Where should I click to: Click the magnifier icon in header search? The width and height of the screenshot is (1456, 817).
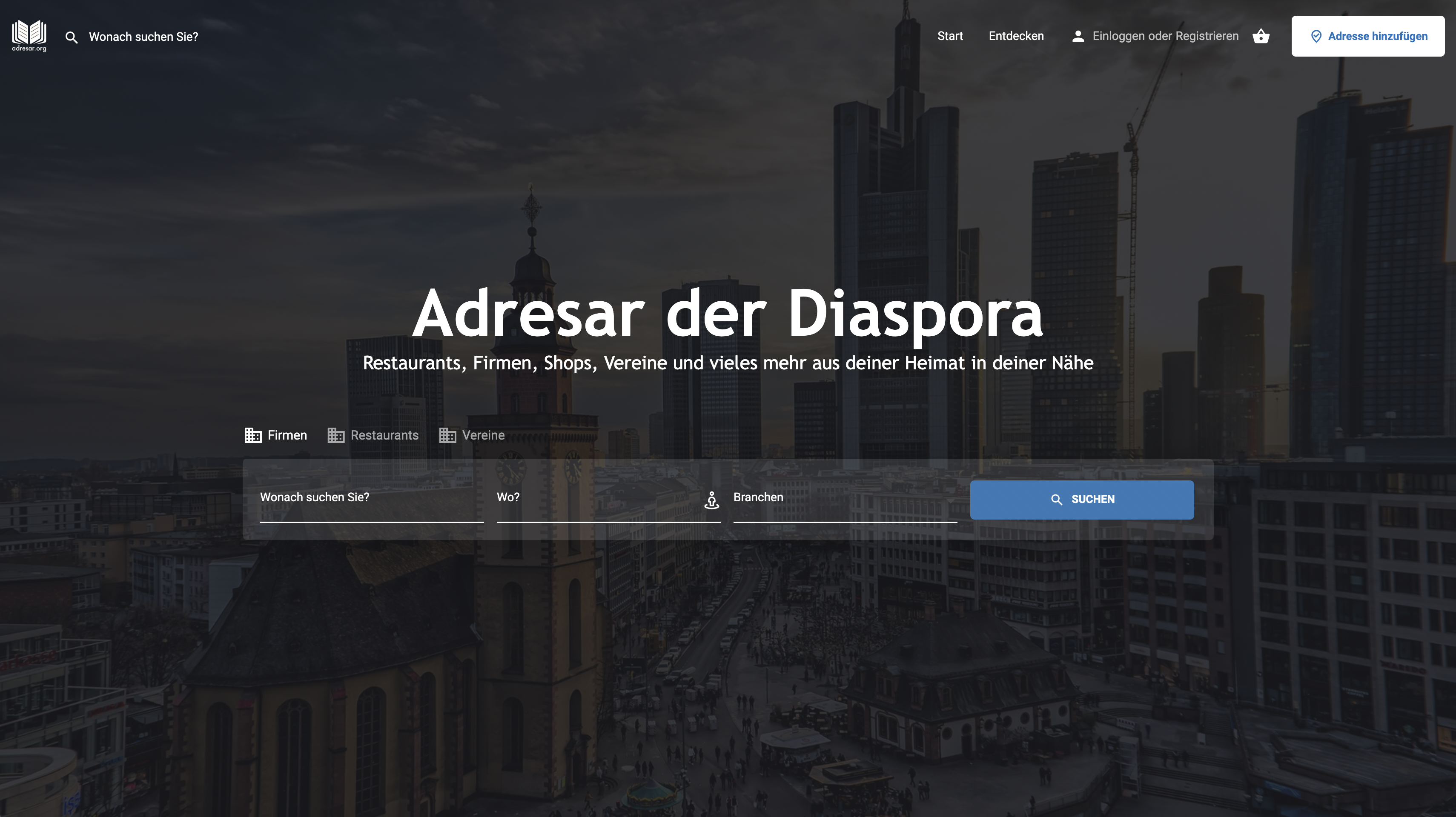coord(71,37)
